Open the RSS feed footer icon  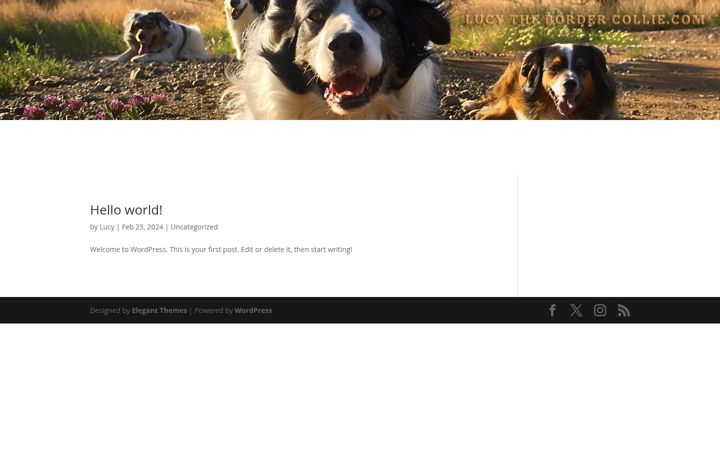[624, 310]
